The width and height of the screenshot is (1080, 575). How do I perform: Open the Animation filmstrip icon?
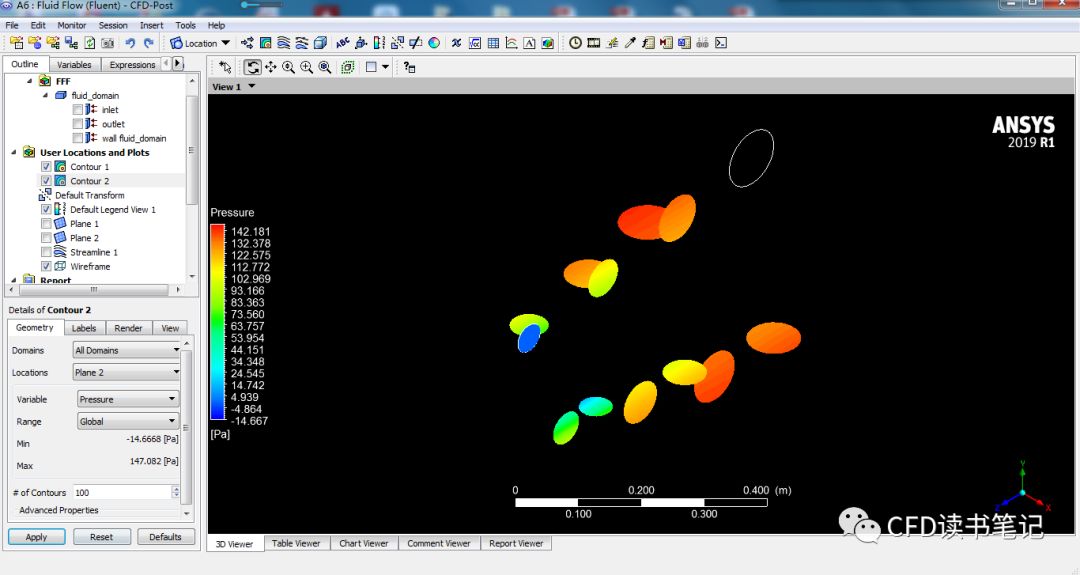point(593,43)
